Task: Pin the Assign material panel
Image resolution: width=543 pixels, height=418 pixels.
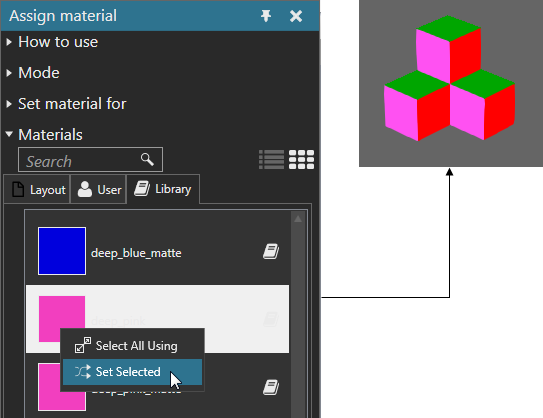Action: tap(266, 16)
